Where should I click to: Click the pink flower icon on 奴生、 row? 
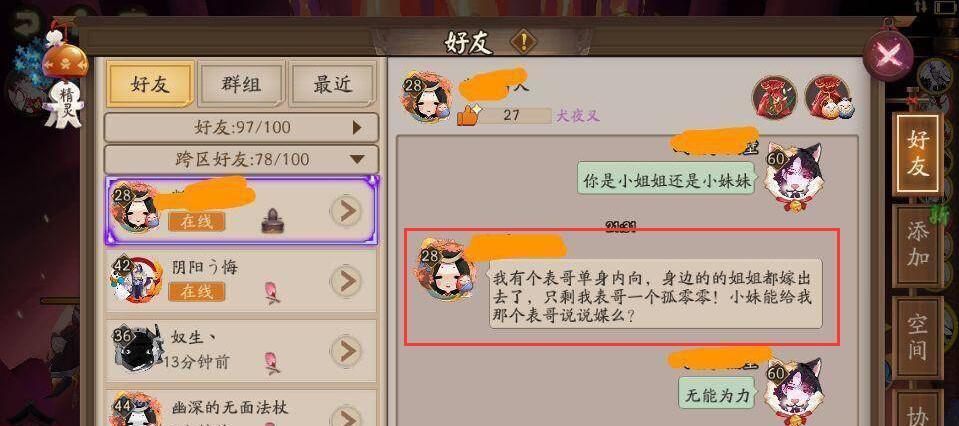(272, 362)
